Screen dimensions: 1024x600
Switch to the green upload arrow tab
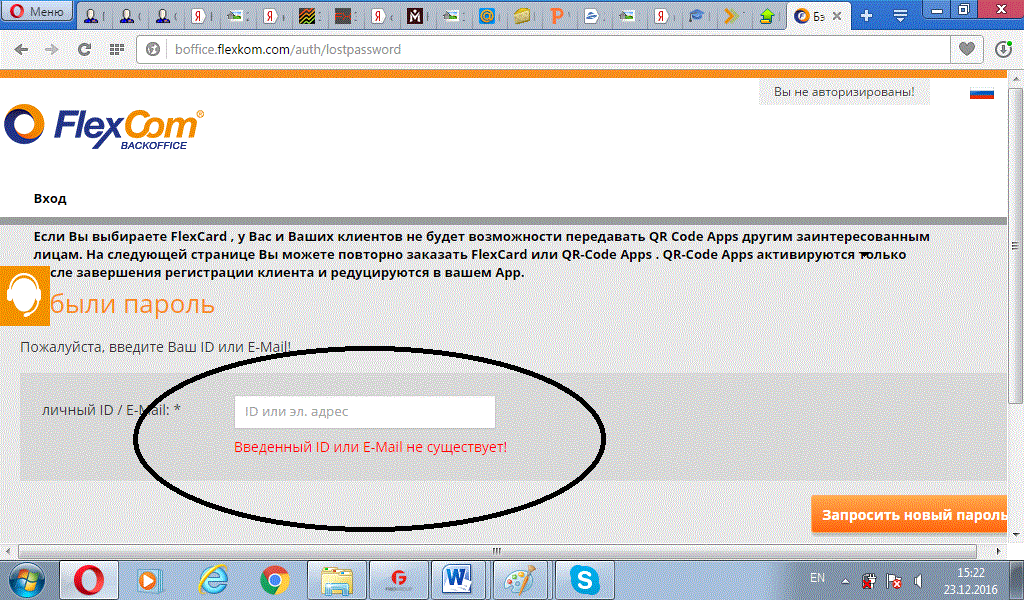[x=767, y=16]
